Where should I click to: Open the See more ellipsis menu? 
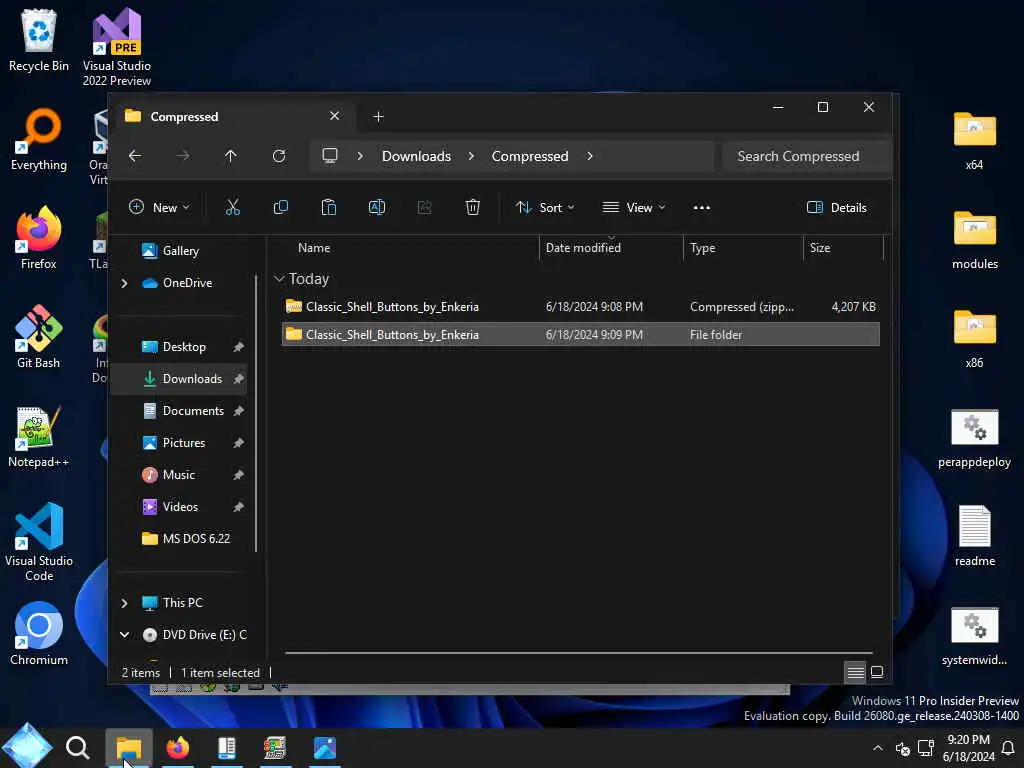701,208
